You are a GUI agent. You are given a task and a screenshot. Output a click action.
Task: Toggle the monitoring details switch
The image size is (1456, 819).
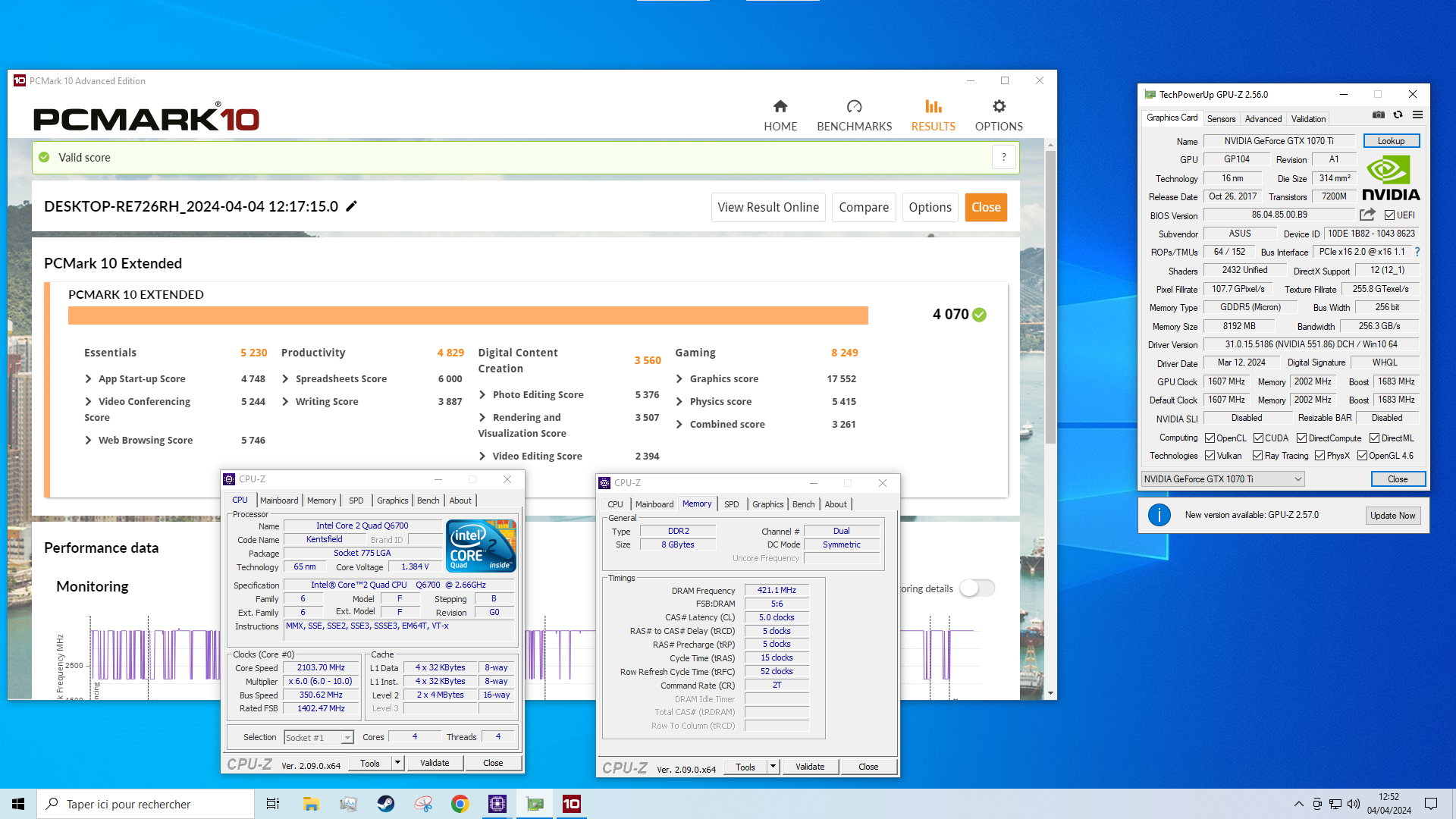coord(977,588)
